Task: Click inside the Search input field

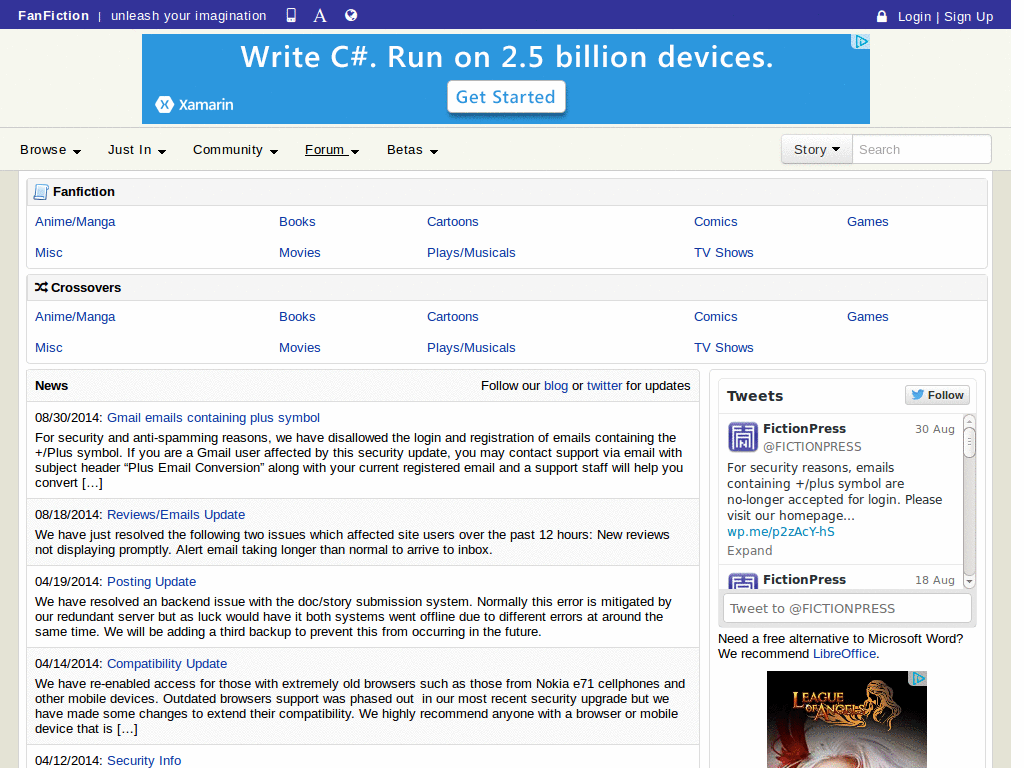Action: pos(921,150)
